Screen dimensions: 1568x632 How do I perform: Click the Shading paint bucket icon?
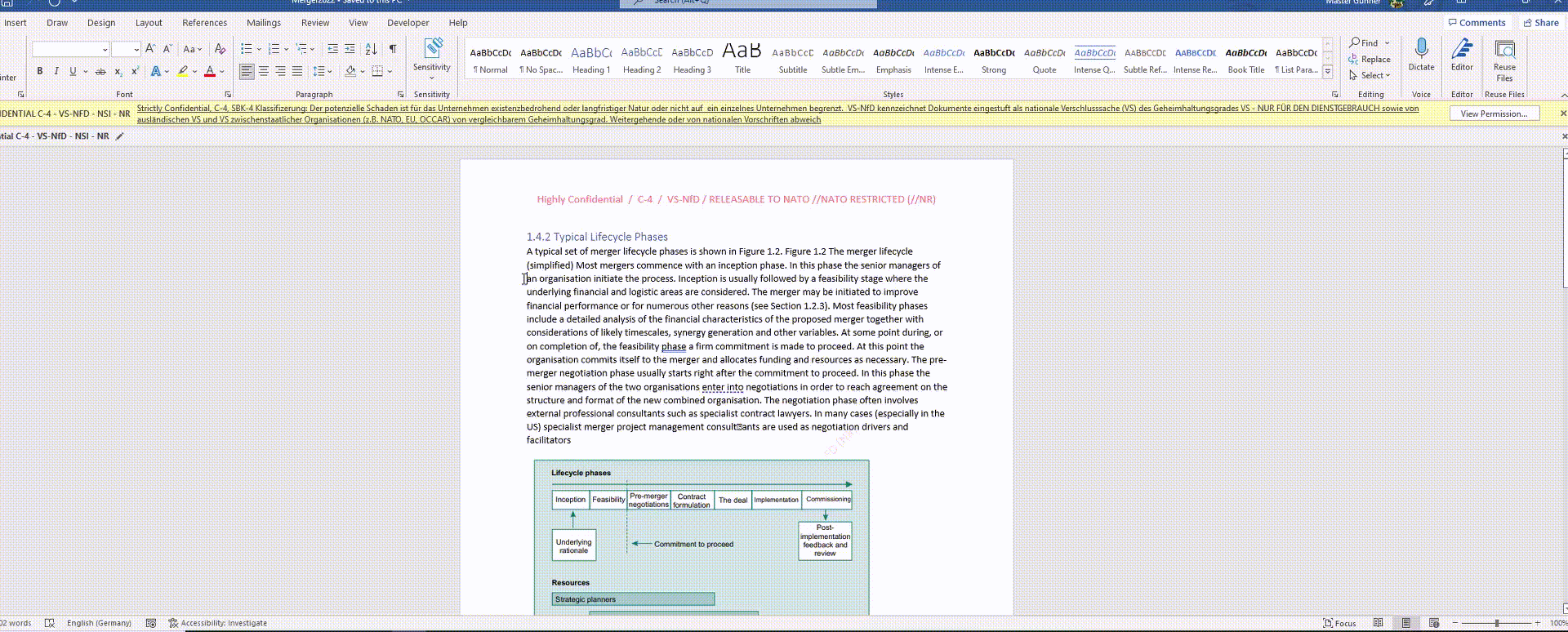click(x=350, y=72)
